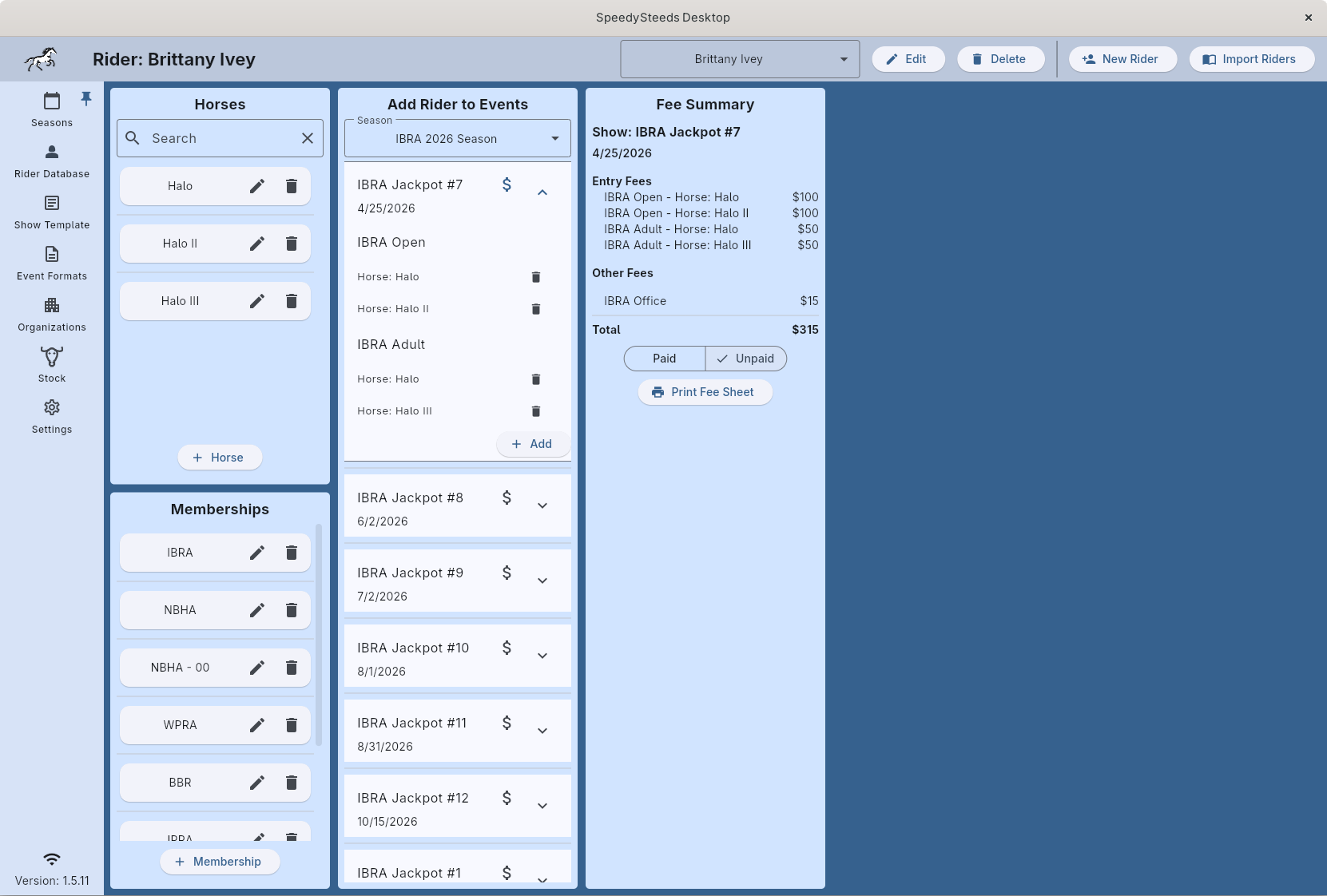The height and width of the screenshot is (896, 1327).
Task: Focus the horse Search field
Action: point(220,138)
